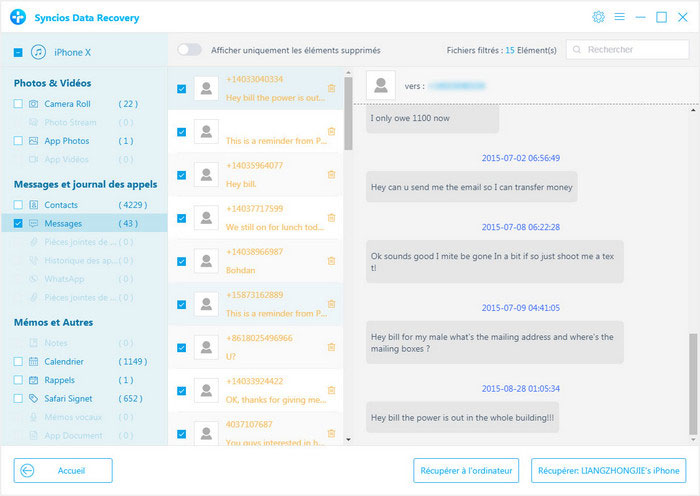Click the Accueil button
Screen dimensions: 700x496
pos(63,470)
